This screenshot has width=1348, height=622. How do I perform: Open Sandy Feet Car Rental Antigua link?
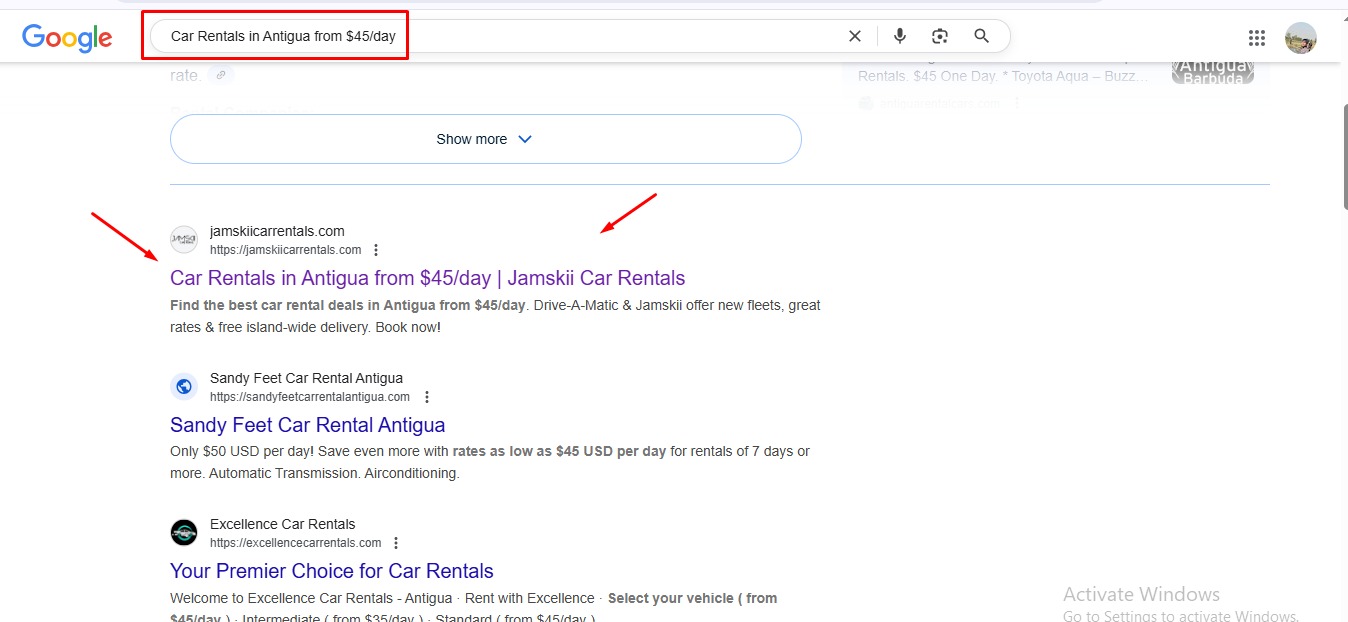coord(307,425)
